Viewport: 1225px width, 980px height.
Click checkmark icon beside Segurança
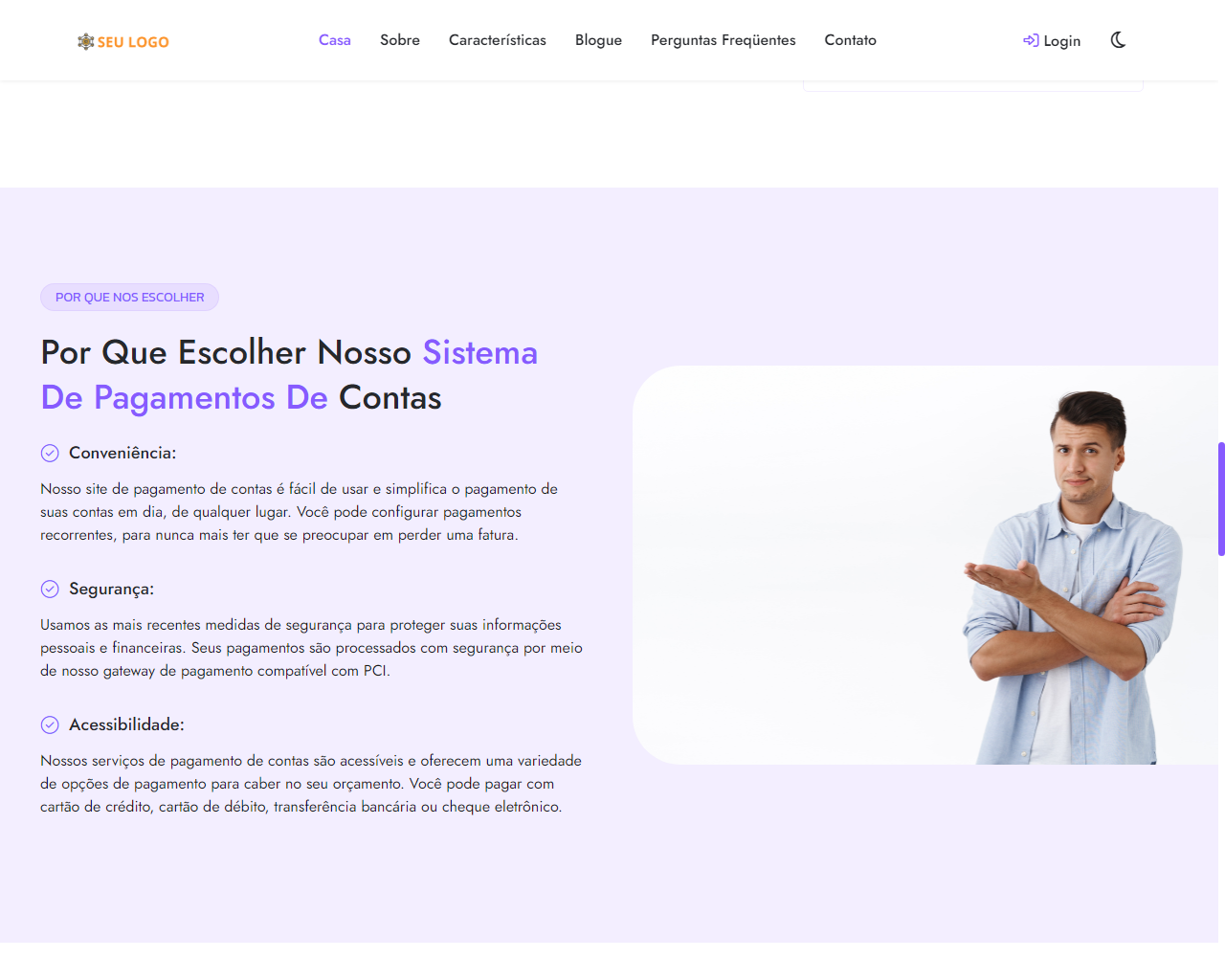tap(50, 589)
